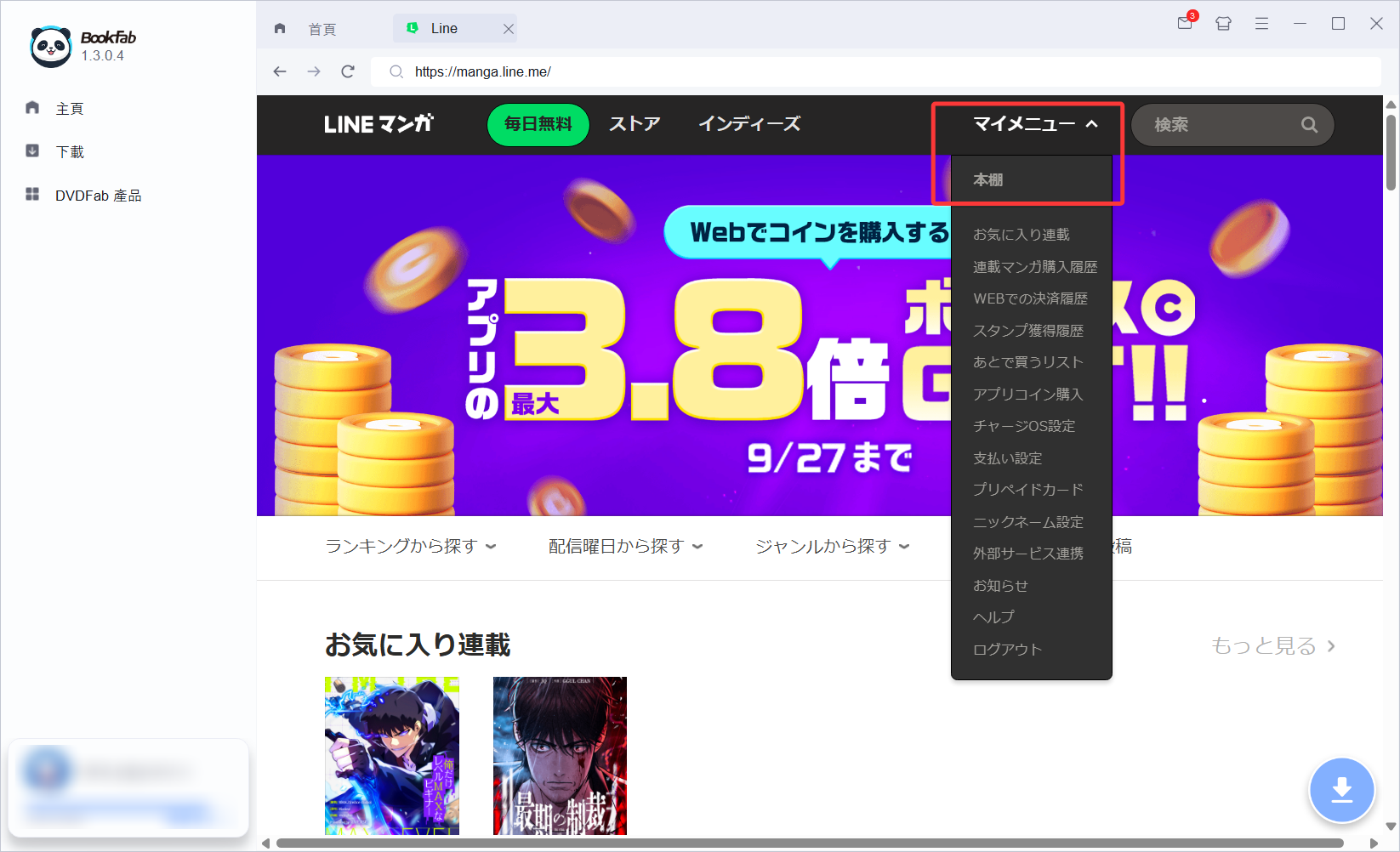Click scrollbar down arrow
This screenshot has height=852, width=1400.
tap(1391, 826)
